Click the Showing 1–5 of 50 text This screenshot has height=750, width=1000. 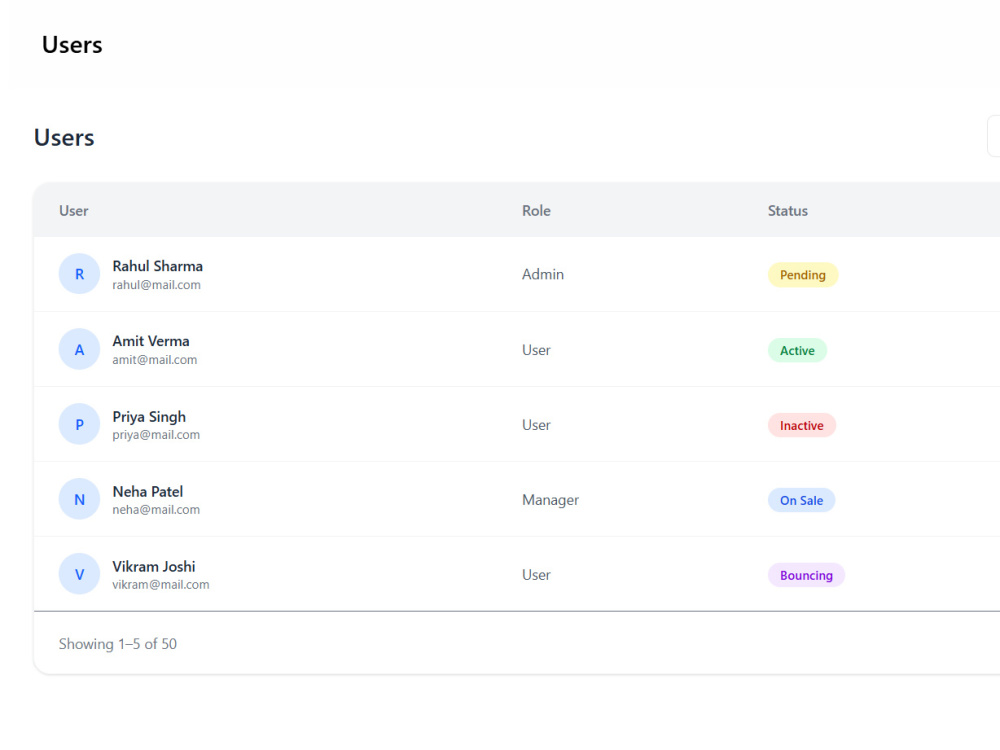(x=118, y=643)
